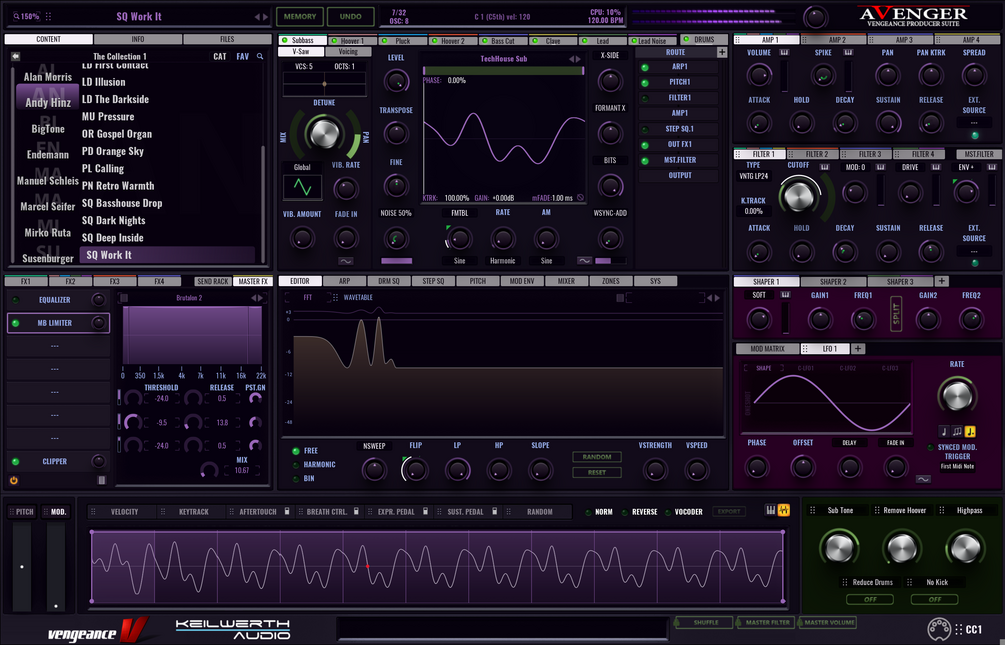Image resolution: width=1005 pixels, height=645 pixels.
Task: Select SQ Dark Nights preset
Action: (113, 221)
